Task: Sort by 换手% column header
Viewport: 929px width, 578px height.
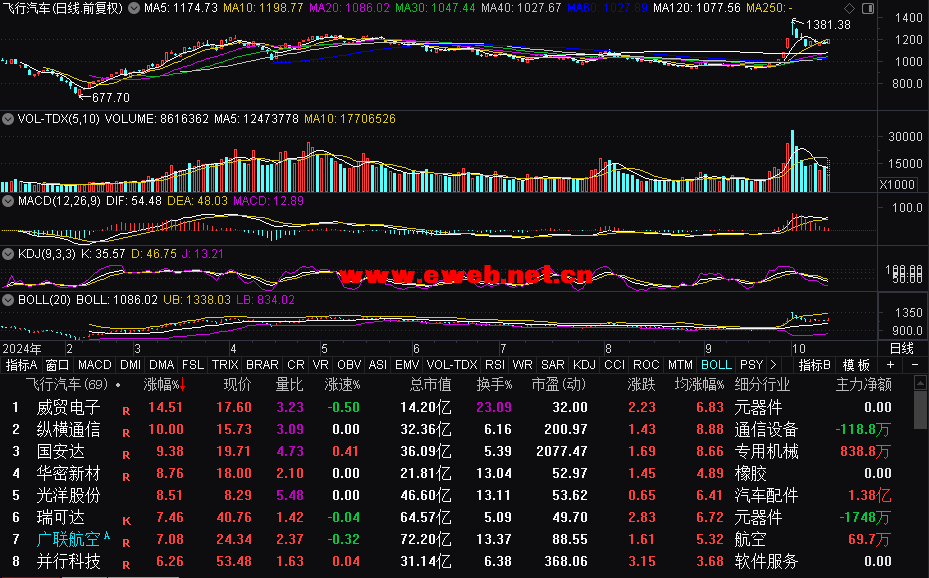Action: (494, 385)
